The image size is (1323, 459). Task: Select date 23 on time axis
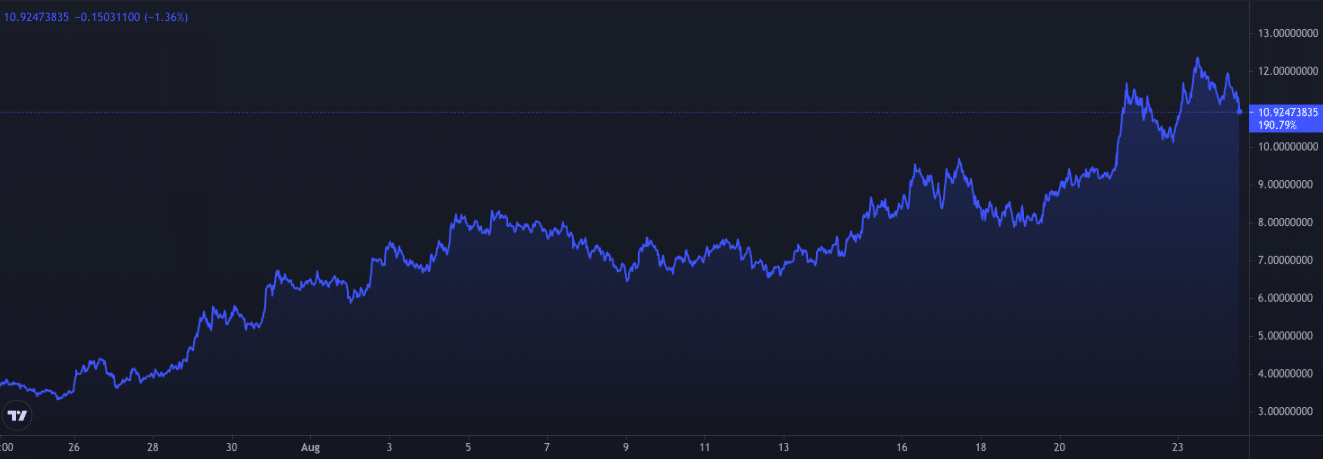[x=1177, y=447]
